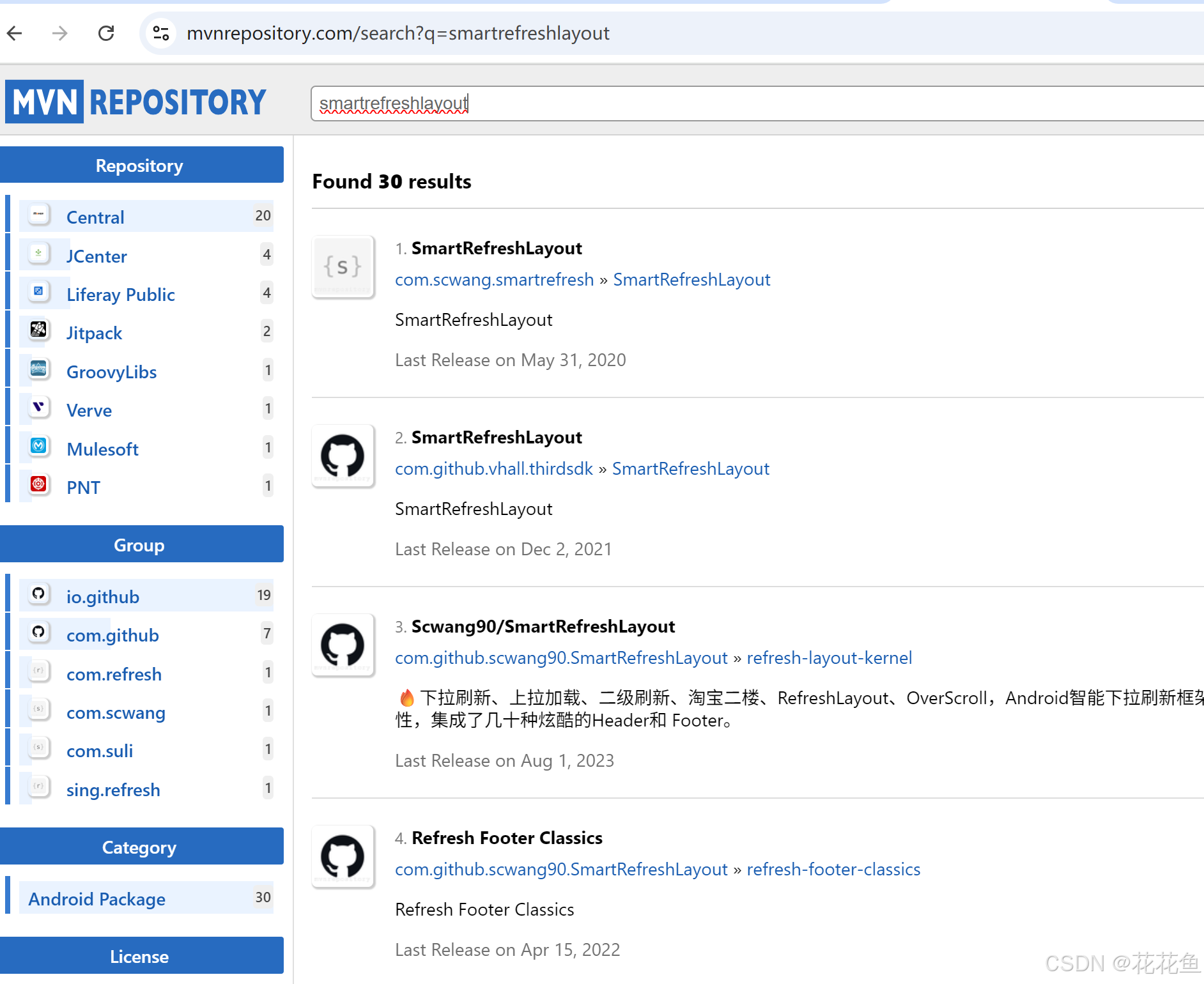1204x984 pixels.
Task: Reload the page with refresh icon
Action: 106,33
